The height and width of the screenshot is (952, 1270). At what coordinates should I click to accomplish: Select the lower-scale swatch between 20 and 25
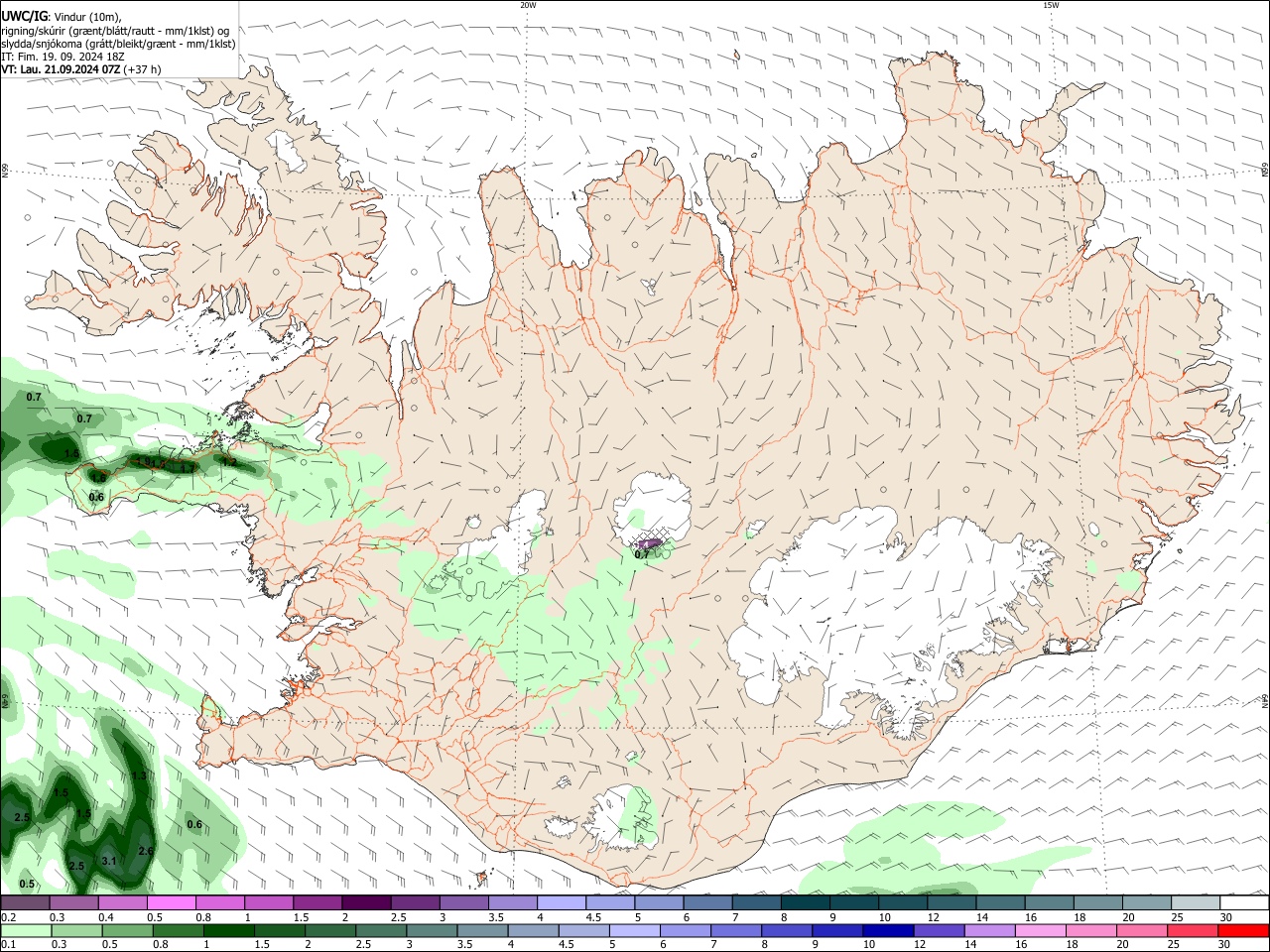tap(1142, 930)
